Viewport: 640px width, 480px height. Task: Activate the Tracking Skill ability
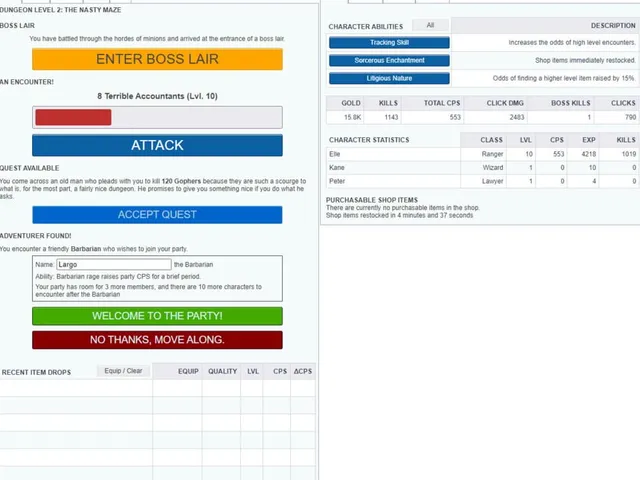click(389, 42)
